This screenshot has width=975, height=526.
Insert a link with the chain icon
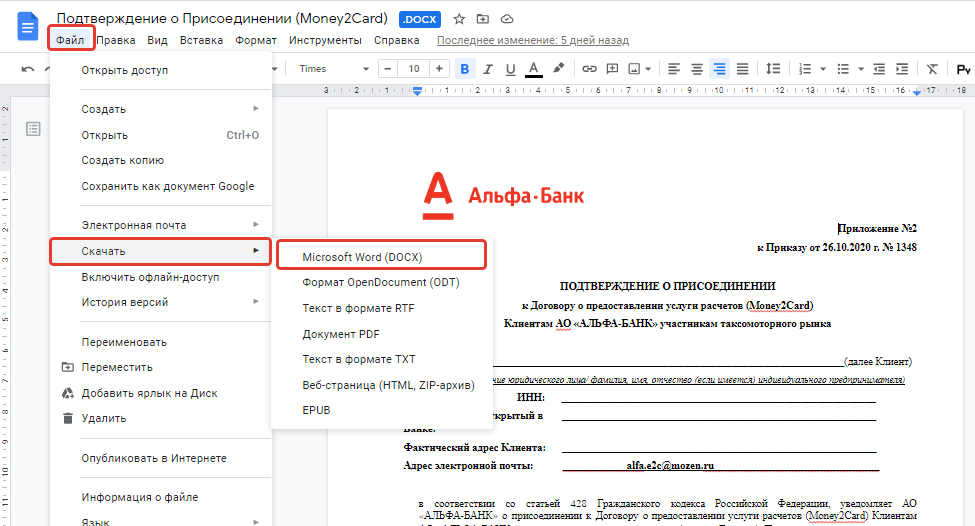pos(589,69)
